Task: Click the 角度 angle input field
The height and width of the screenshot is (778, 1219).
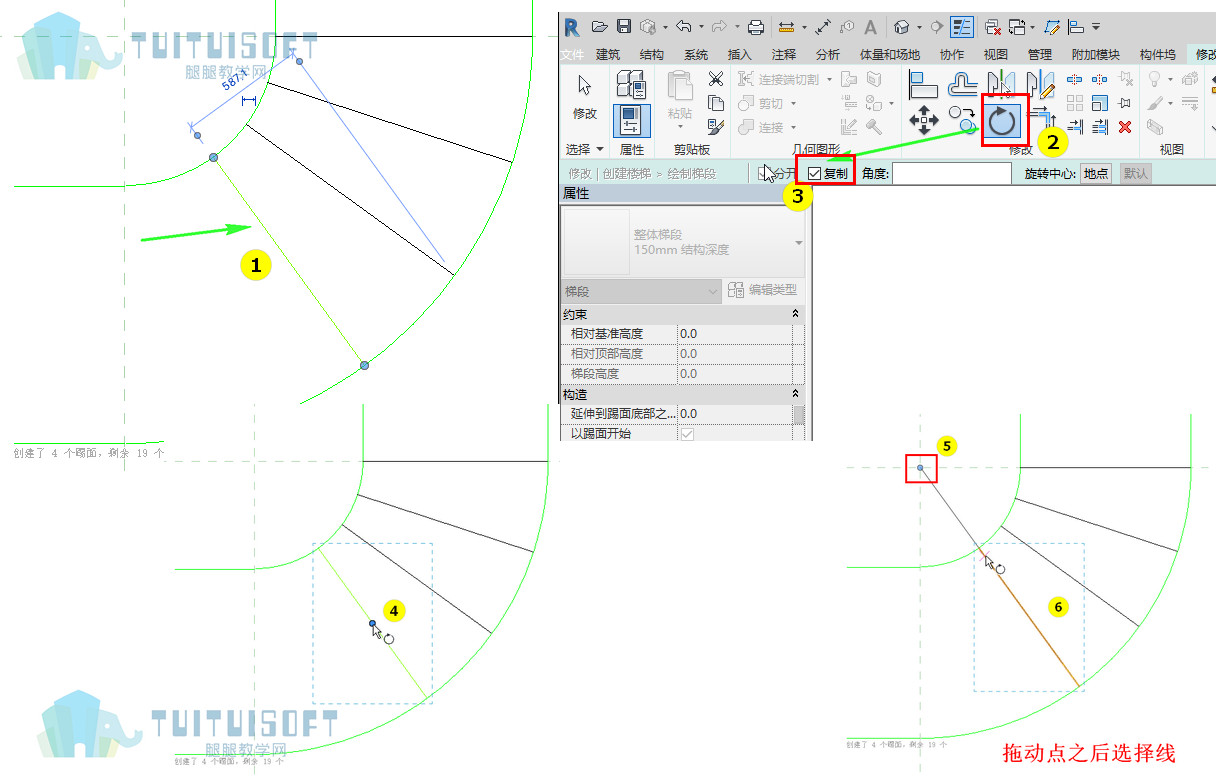Action: pyautogui.click(x=952, y=173)
